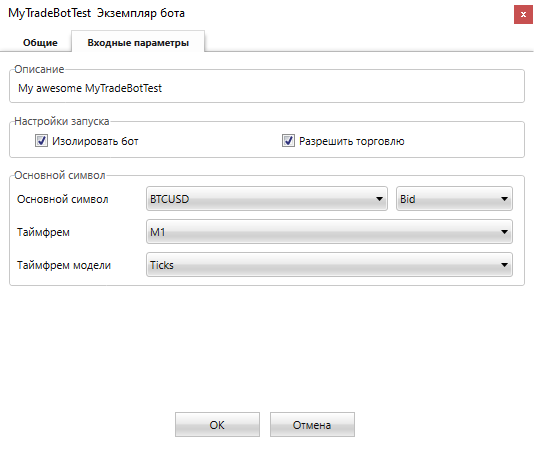Expand the Bid price type dropdown
The image size is (536, 452).
[x=454, y=199]
